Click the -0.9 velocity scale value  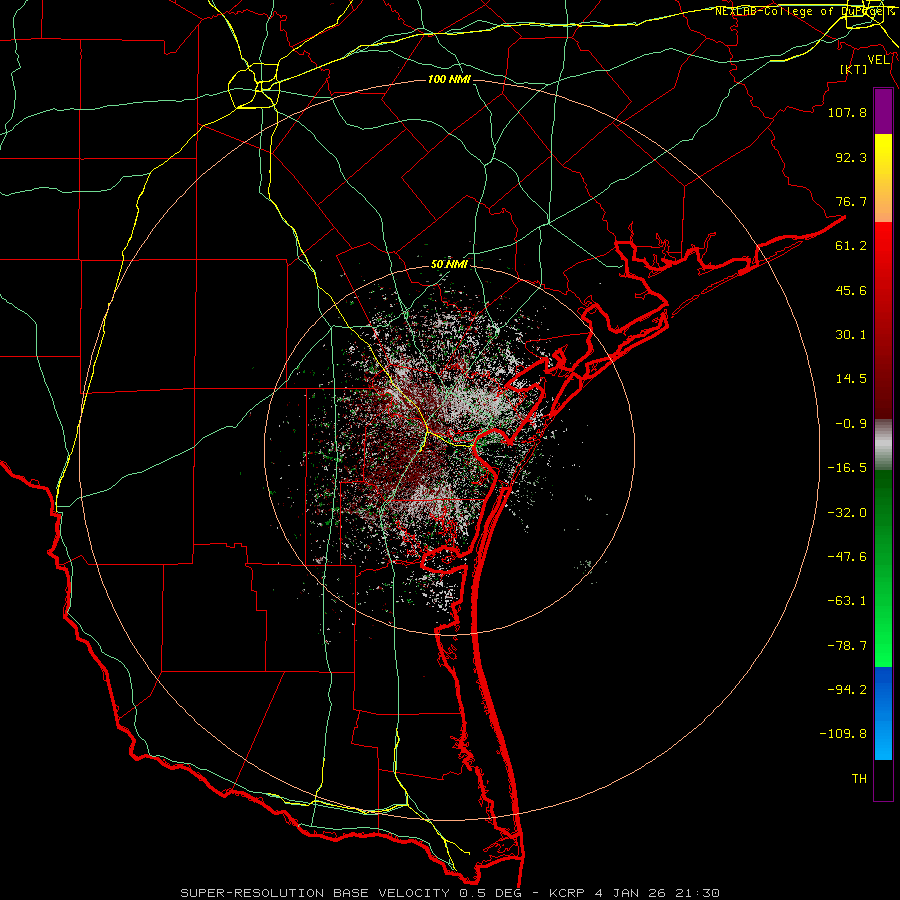pos(851,424)
